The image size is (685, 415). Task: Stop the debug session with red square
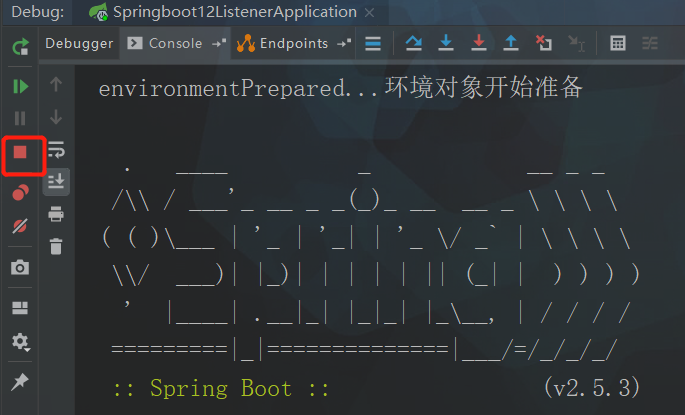tap(20, 152)
